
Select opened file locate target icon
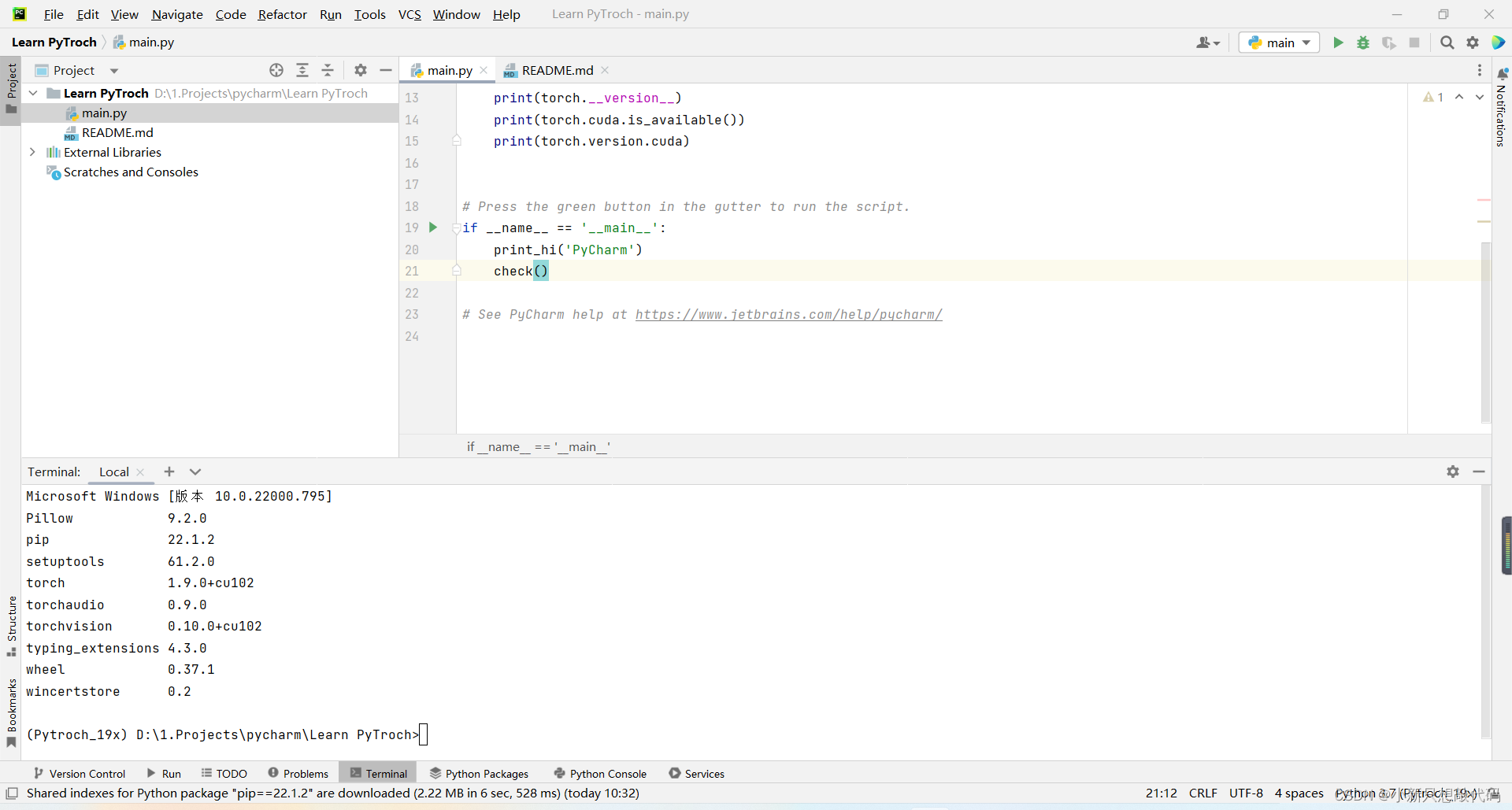click(276, 70)
